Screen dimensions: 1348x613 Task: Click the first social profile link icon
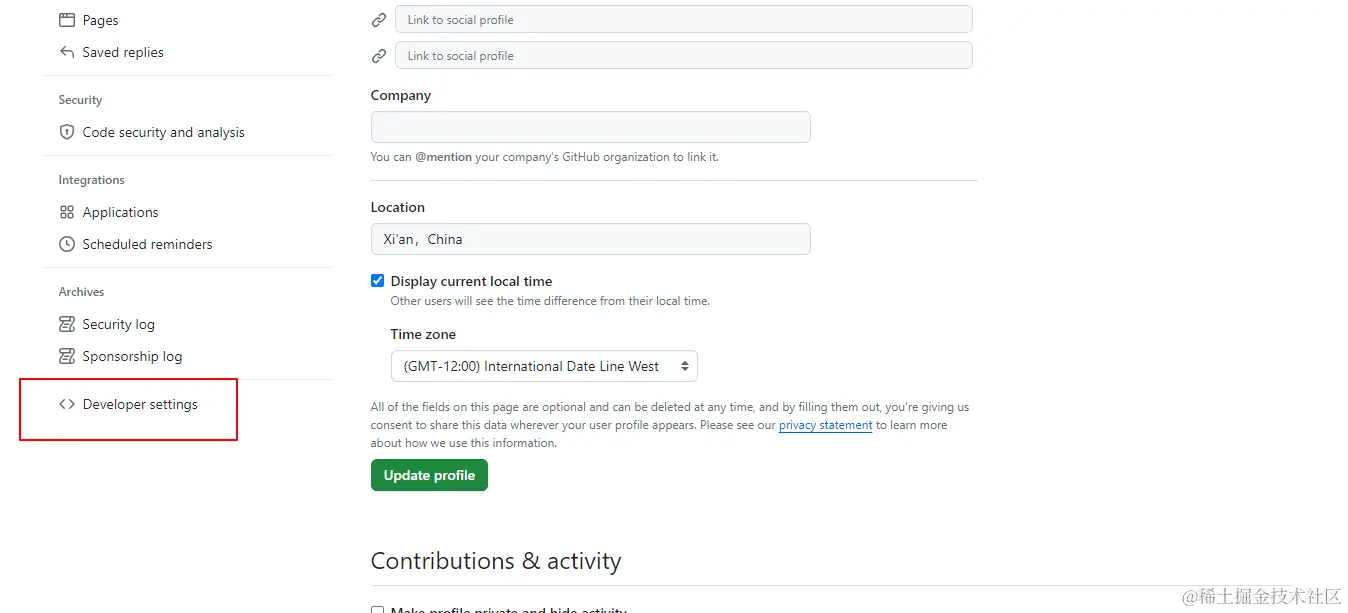tap(379, 20)
